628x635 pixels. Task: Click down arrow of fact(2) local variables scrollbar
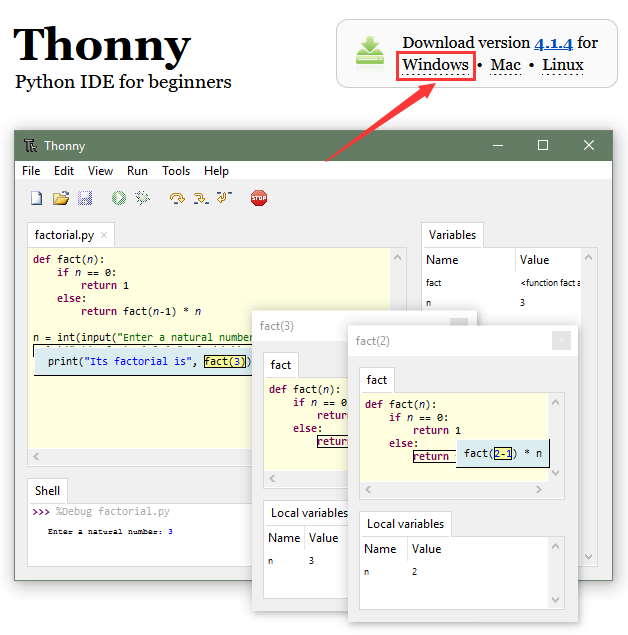(556, 600)
